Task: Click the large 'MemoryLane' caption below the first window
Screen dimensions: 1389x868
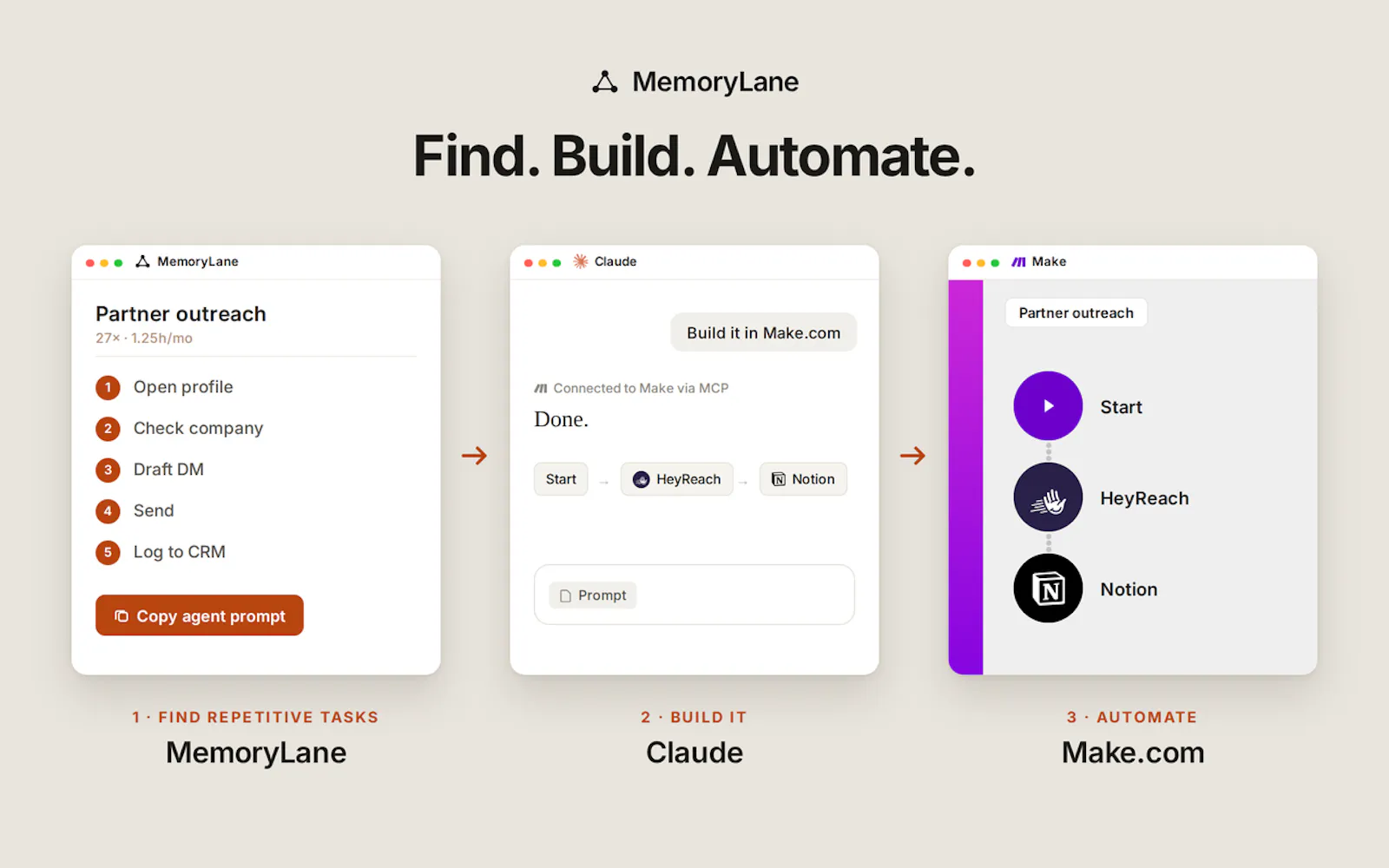Action: pyautogui.click(x=256, y=753)
